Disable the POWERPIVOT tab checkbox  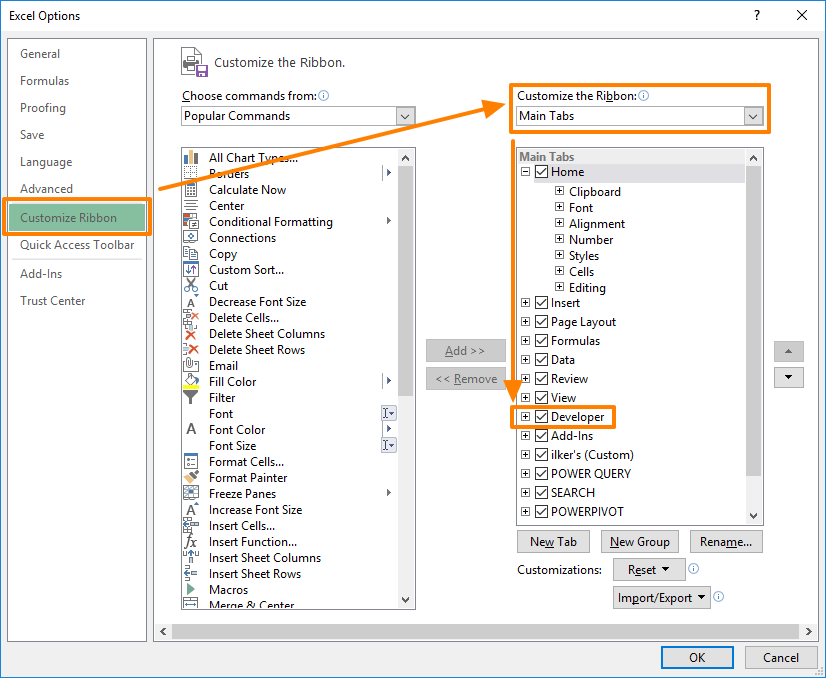(x=540, y=511)
